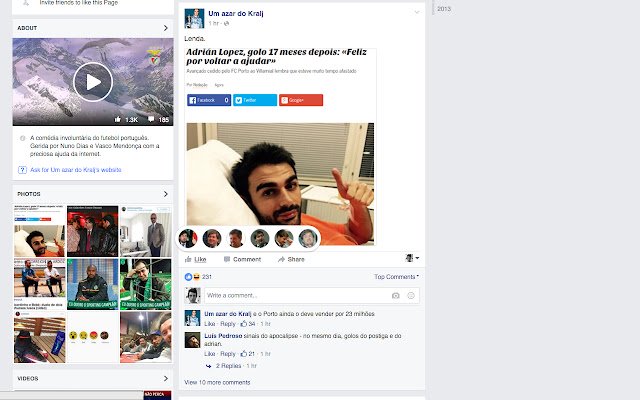This screenshot has width=640, height=400.
Task: Open the post options dropdown arrow
Action: 417,12
